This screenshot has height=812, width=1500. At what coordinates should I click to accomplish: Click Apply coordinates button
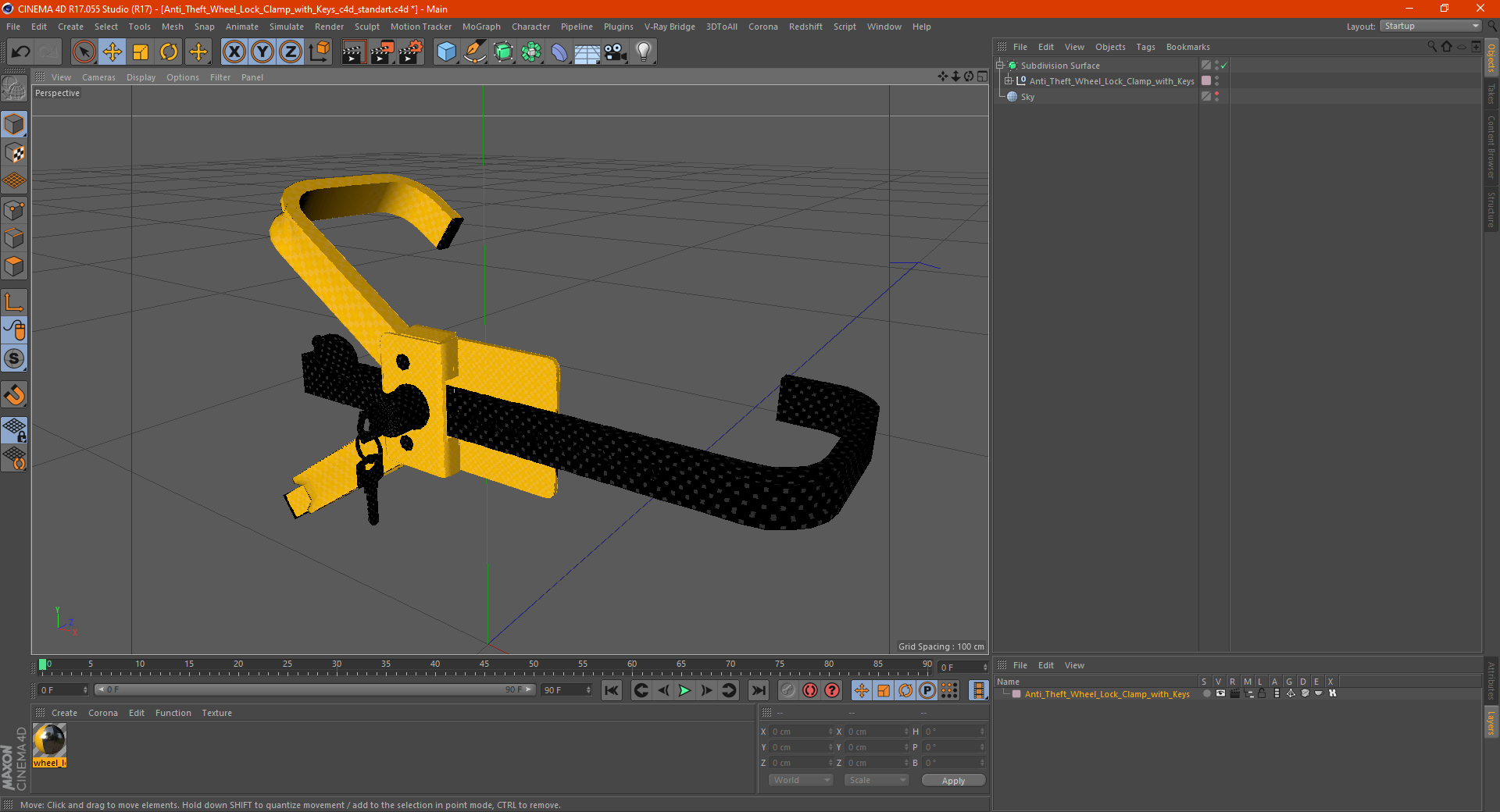point(953,780)
